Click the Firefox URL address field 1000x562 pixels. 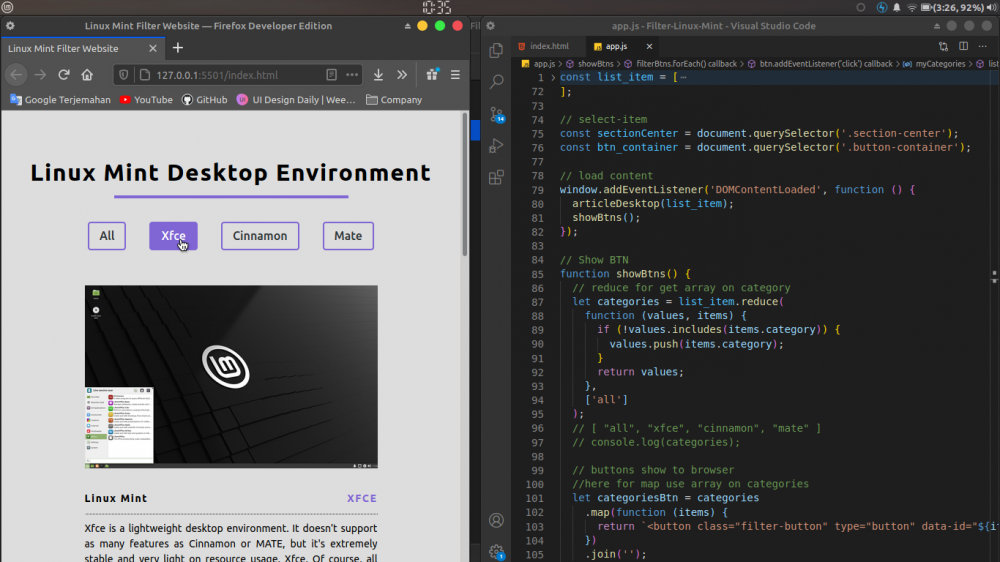tap(236, 75)
